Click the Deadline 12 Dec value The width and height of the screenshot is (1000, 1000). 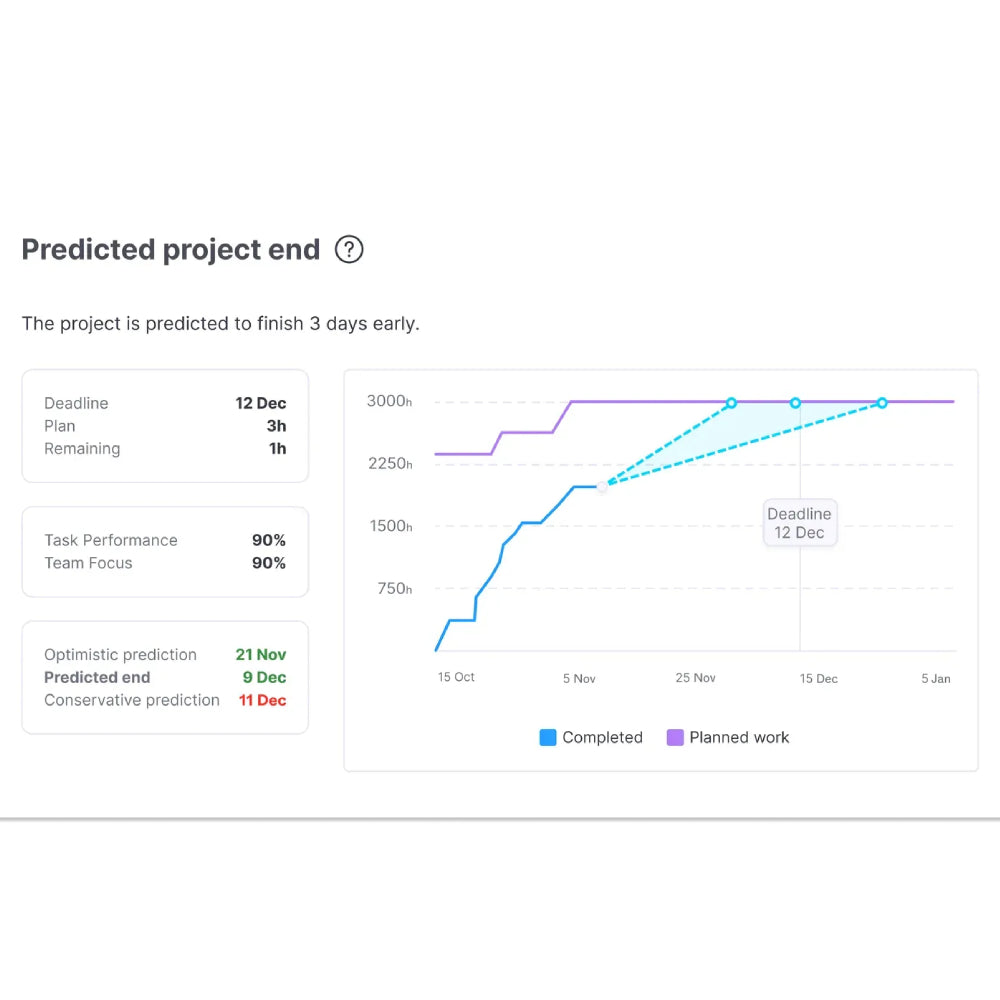tap(260, 403)
